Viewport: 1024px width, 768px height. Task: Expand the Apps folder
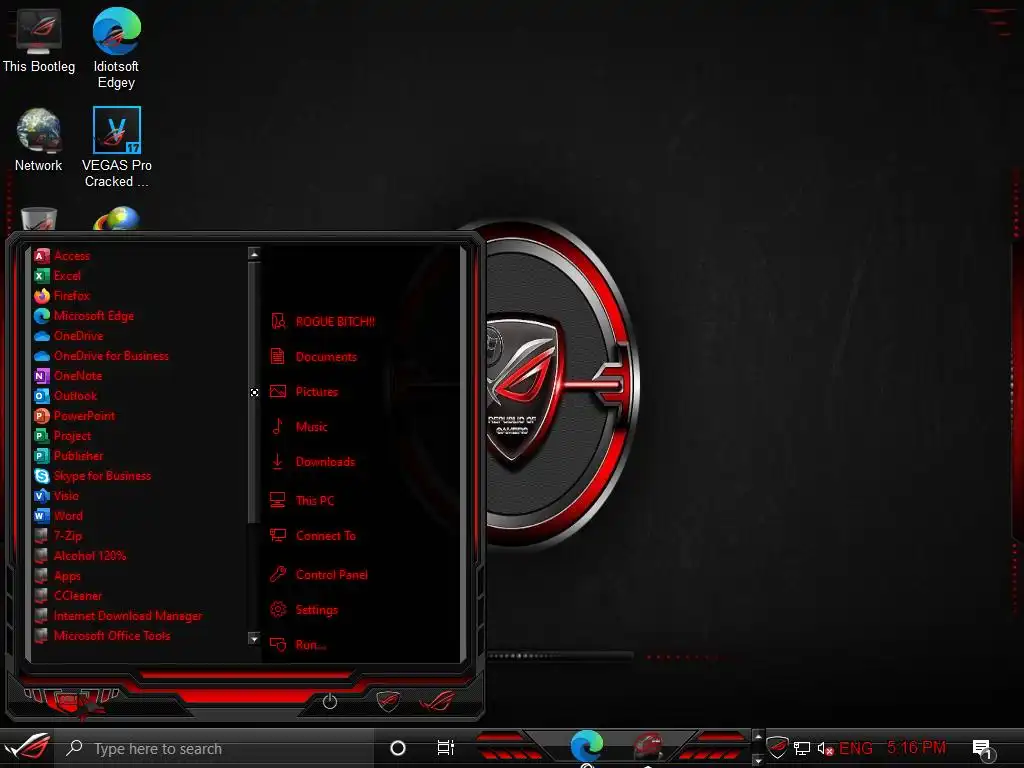tap(57, 576)
